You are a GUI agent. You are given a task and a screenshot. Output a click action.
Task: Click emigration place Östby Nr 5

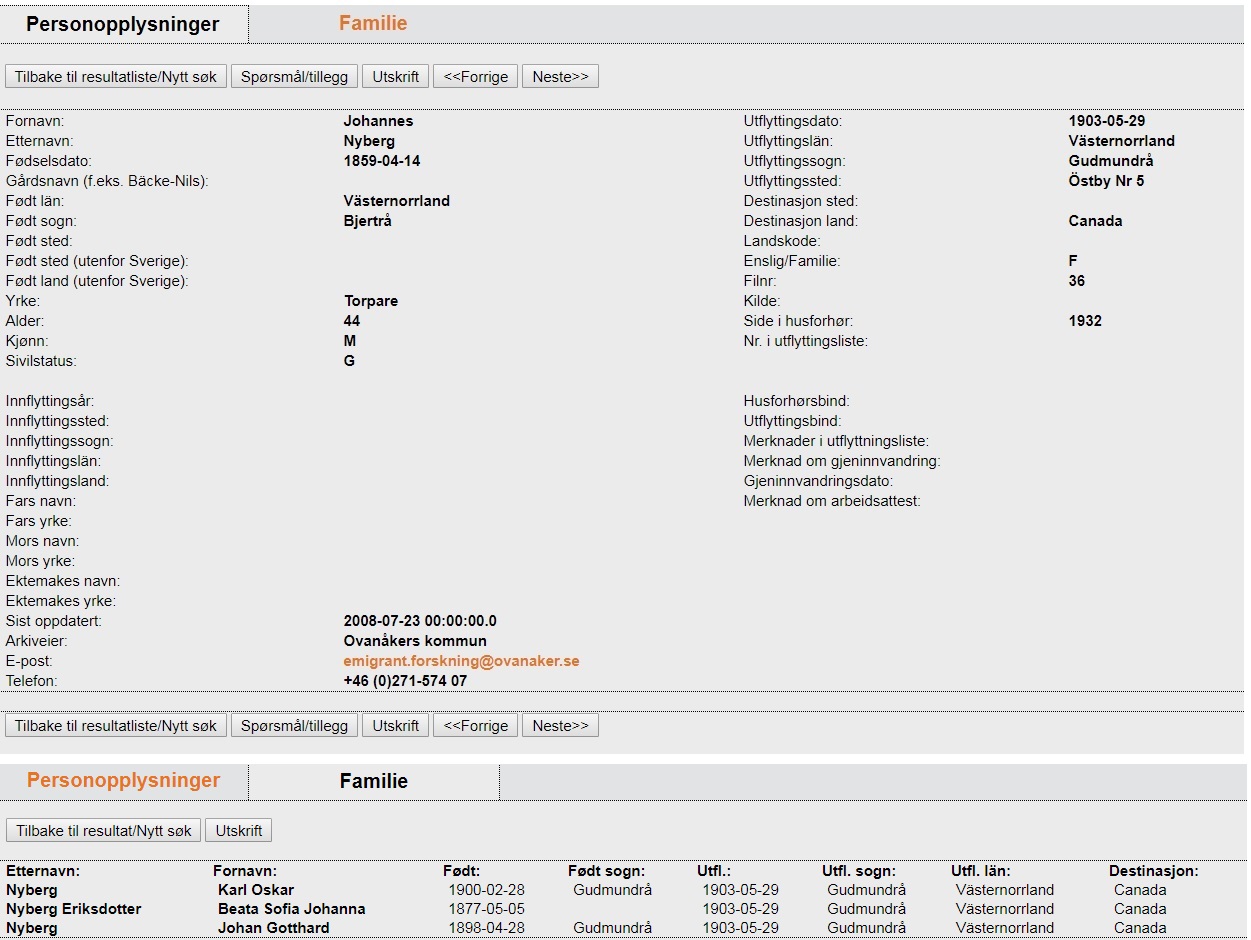(x=1106, y=181)
